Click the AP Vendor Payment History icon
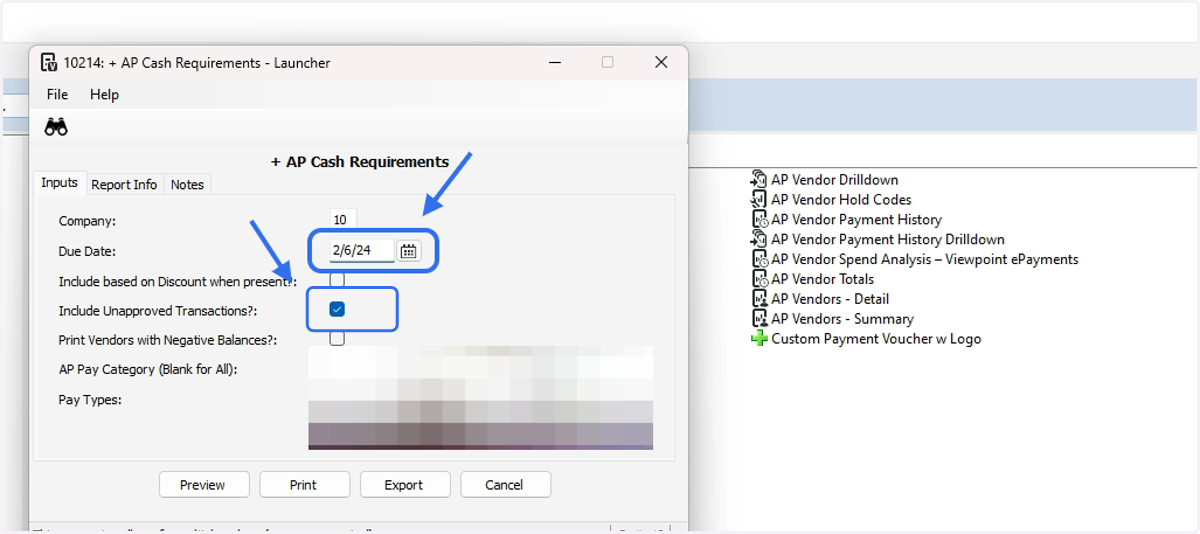Screen dimensions: 1200x534 pyautogui.click(x=758, y=220)
